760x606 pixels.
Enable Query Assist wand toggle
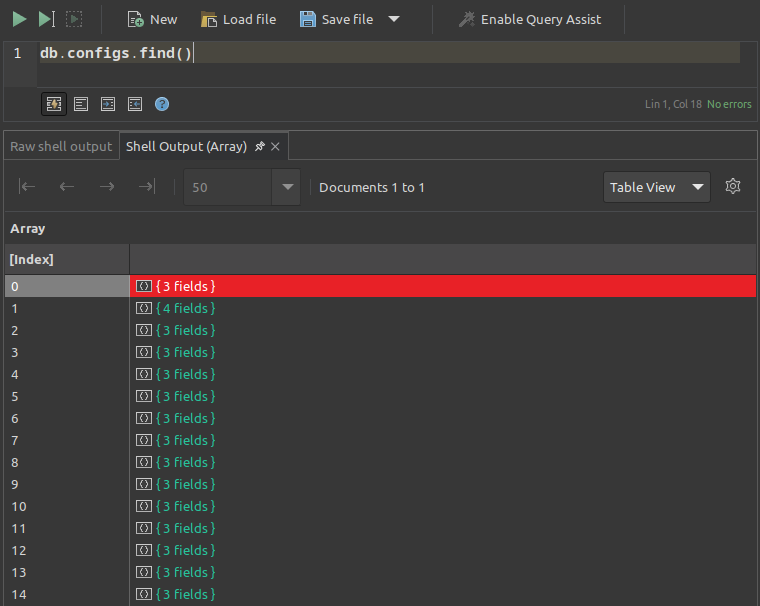(x=530, y=19)
